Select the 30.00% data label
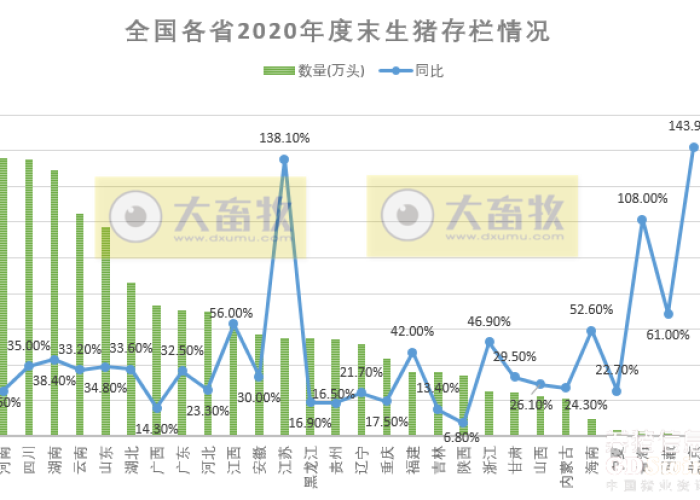 click(259, 397)
